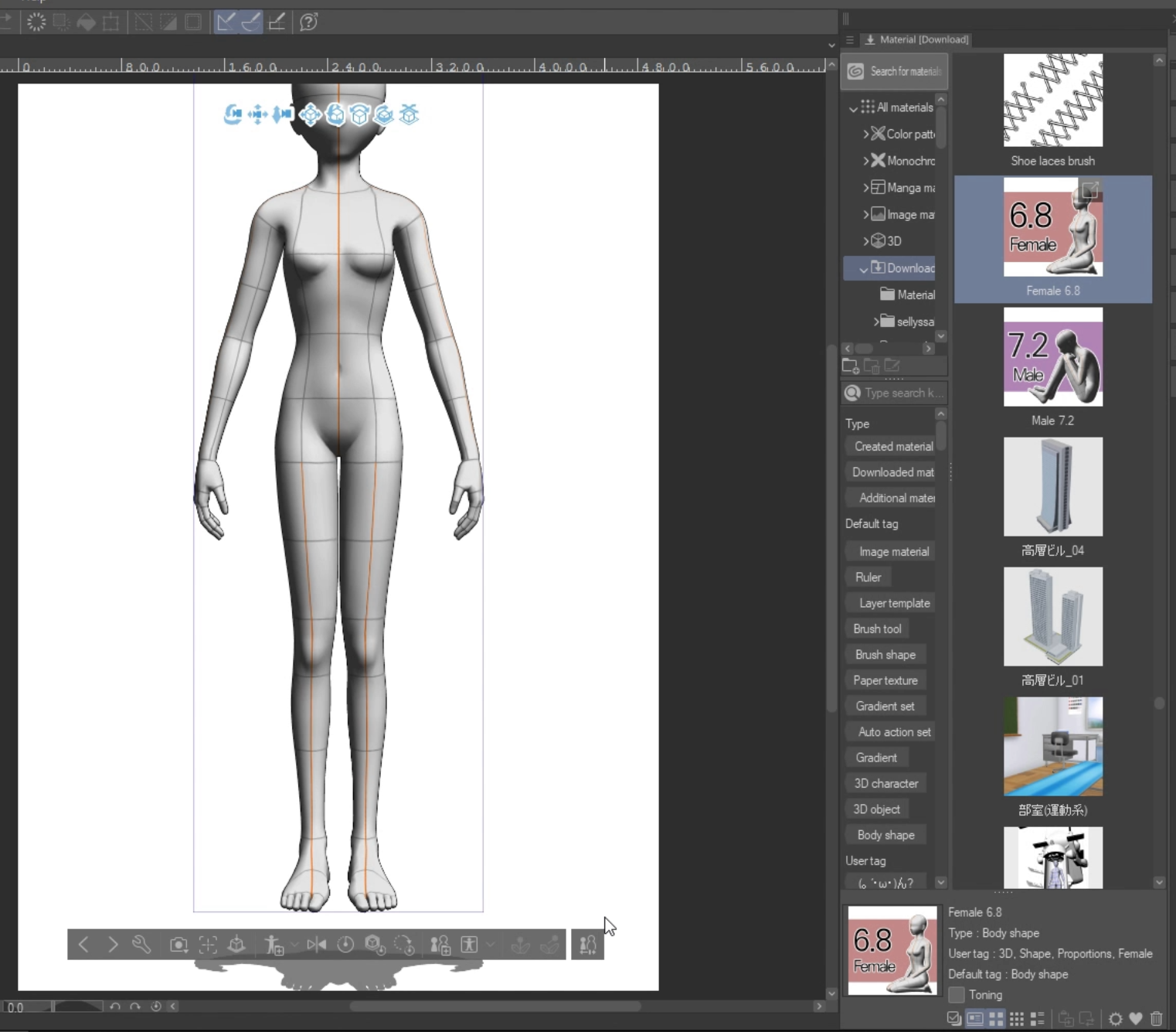Filter by the 3D character tag
This screenshot has width=1176, height=1032.
(x=885, y=783)
